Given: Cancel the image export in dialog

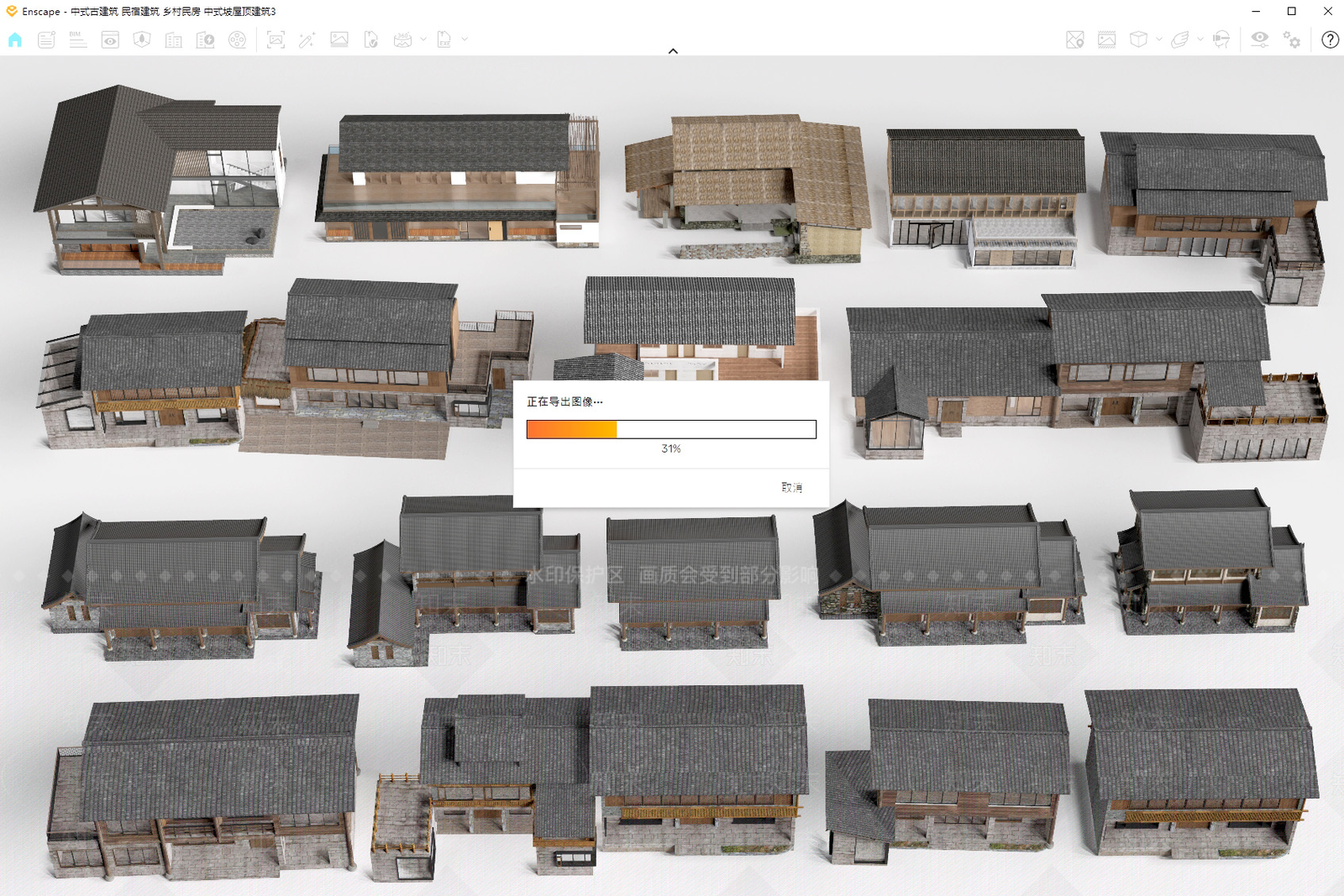Looking at the screenshot, I should pos(792,487).
